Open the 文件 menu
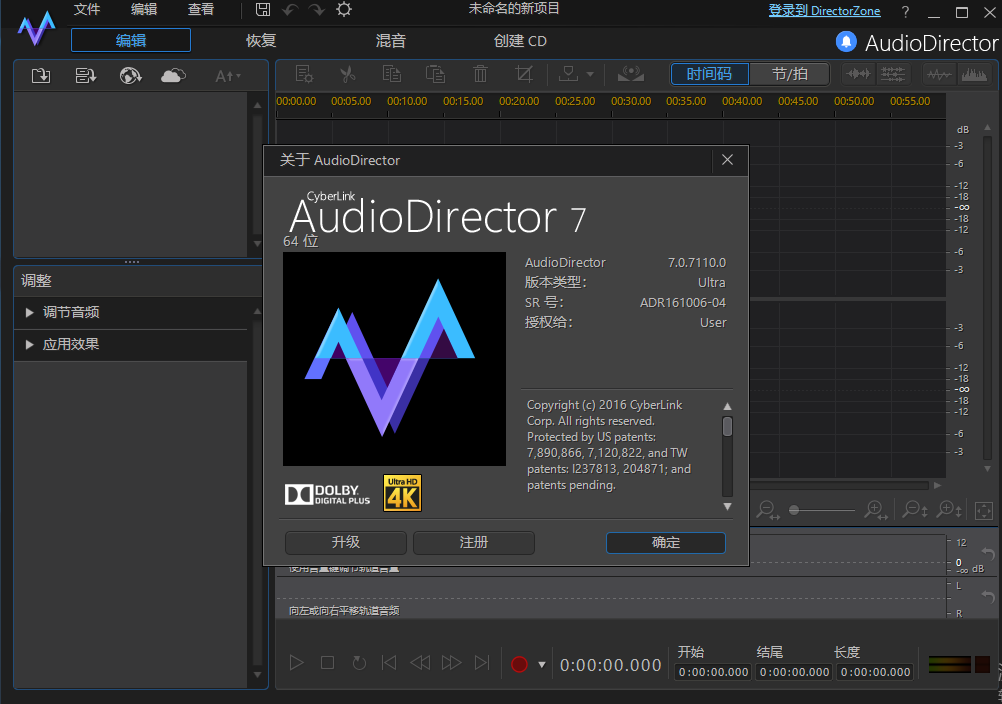 point(87,9)
